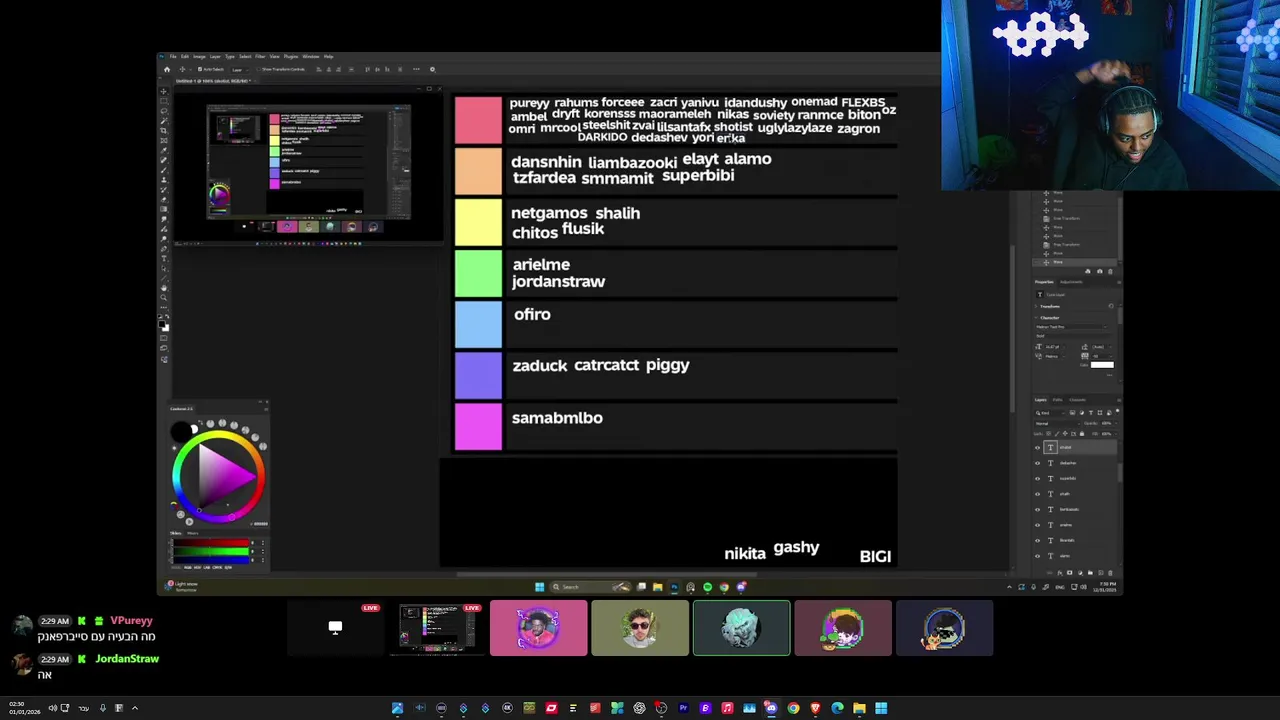Delete the current state in History panel
The height and width of the screenshot is (720, 1280).
point(1109,271)
